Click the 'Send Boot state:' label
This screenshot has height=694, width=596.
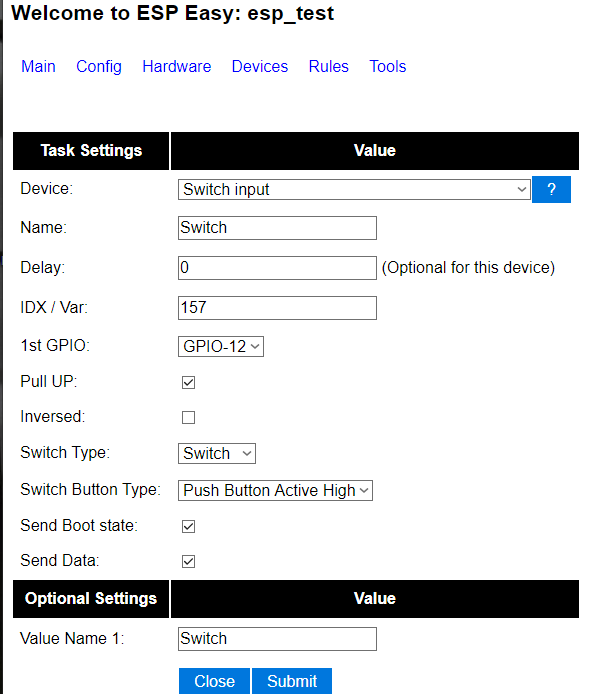79,525
